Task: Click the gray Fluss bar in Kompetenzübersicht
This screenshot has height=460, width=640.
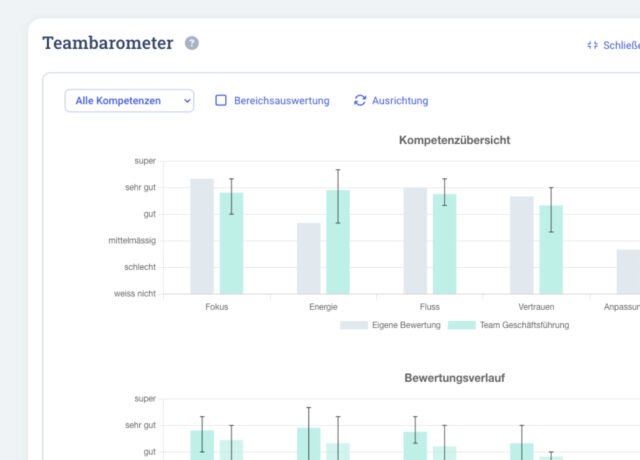Action: click(x=415, y=241)
